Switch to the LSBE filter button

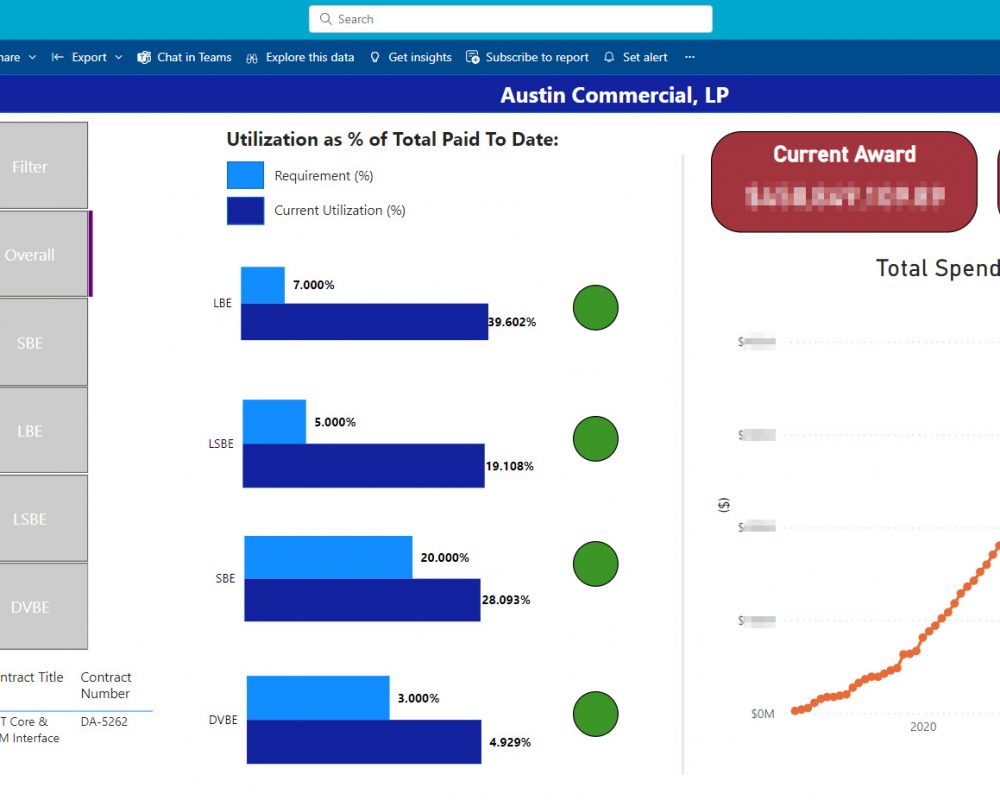(x=43, y=518)
